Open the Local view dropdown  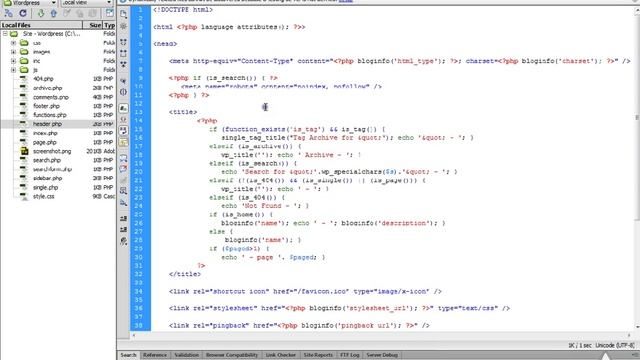tap(86, 3)
